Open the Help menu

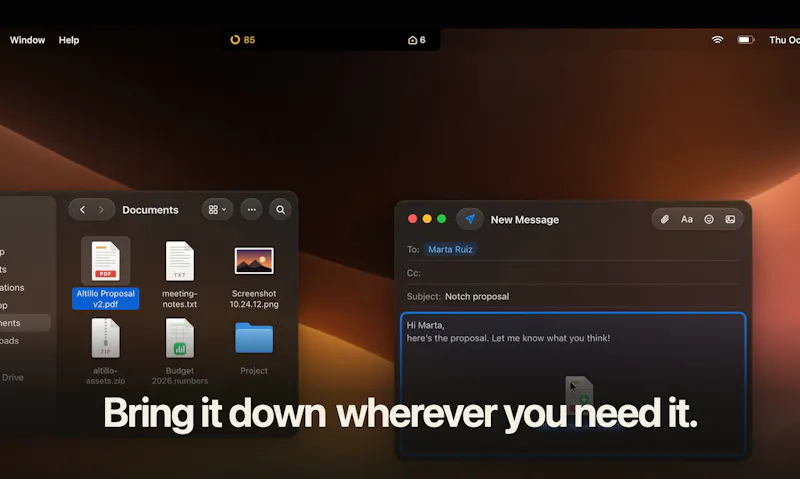coord(69,40)
